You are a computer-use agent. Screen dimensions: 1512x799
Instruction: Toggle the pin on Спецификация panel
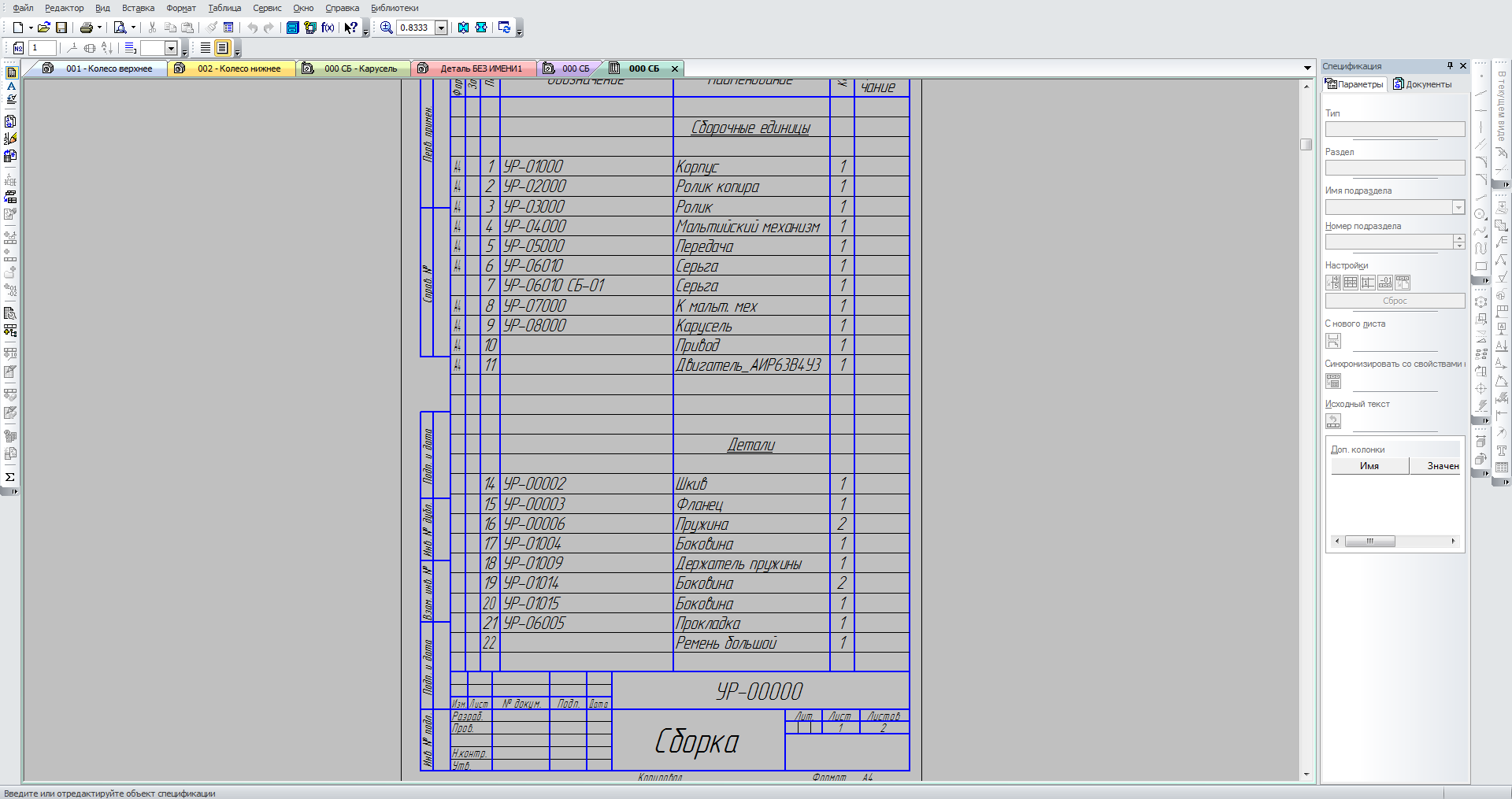(x=1450, y=66)
